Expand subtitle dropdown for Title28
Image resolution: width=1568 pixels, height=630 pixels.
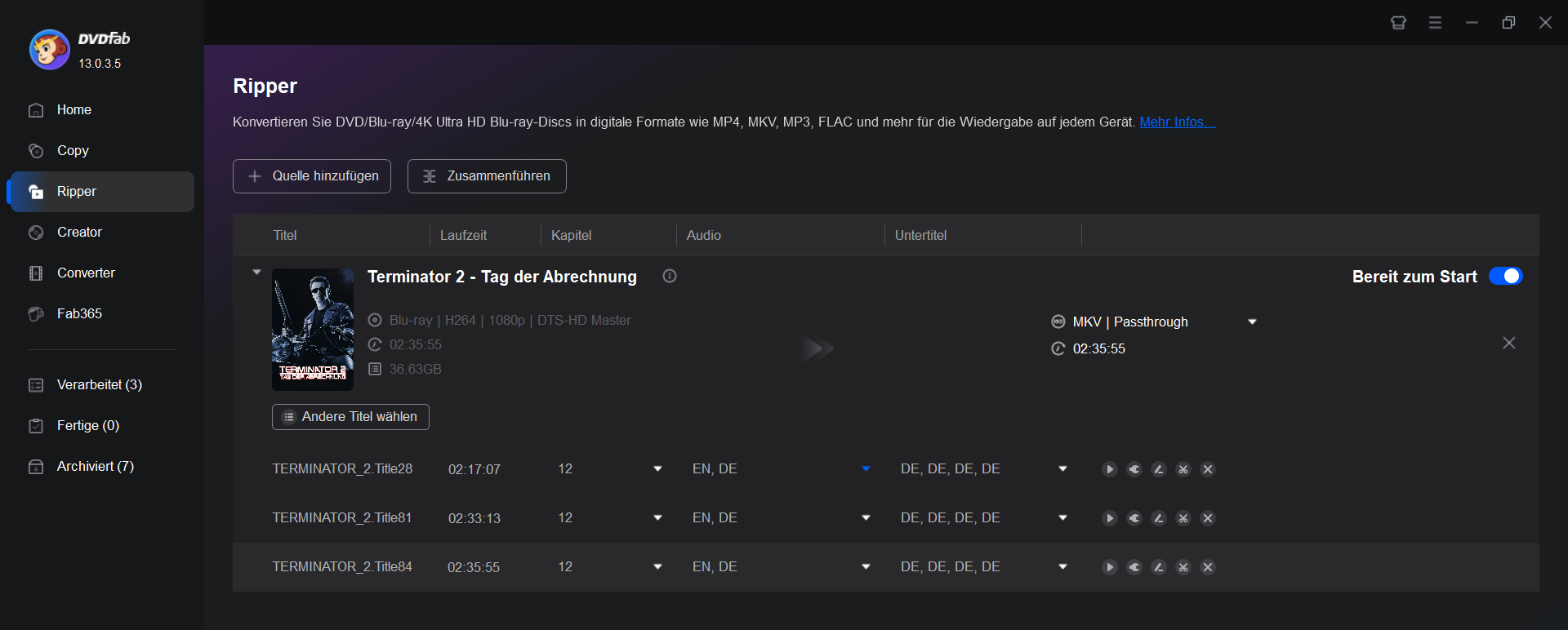tap(1062, 468)
